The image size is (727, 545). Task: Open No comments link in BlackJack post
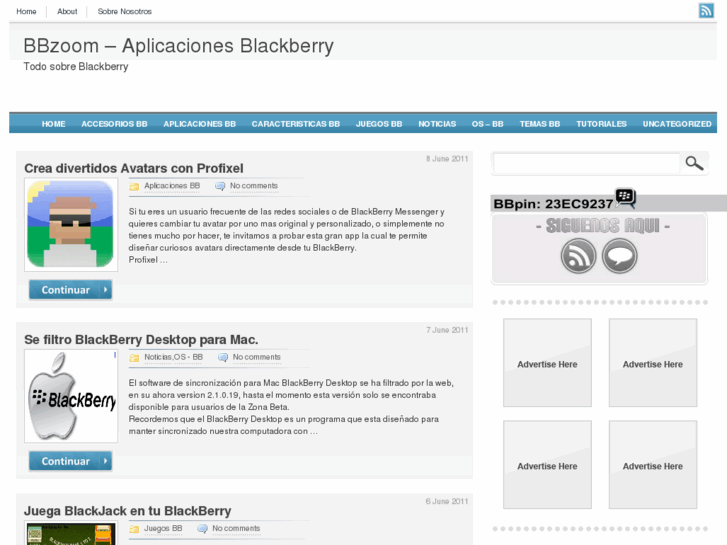(236, 528)
